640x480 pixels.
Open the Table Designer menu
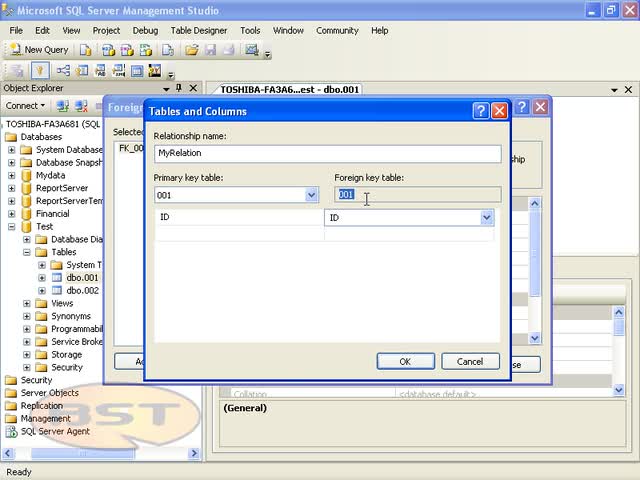pos(199,31)
